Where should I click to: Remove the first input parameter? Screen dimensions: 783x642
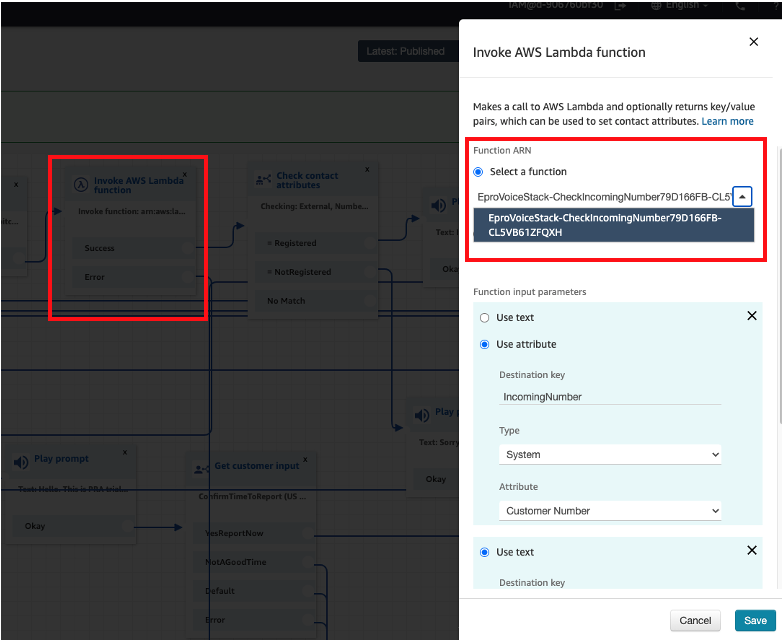click(752, 316)
